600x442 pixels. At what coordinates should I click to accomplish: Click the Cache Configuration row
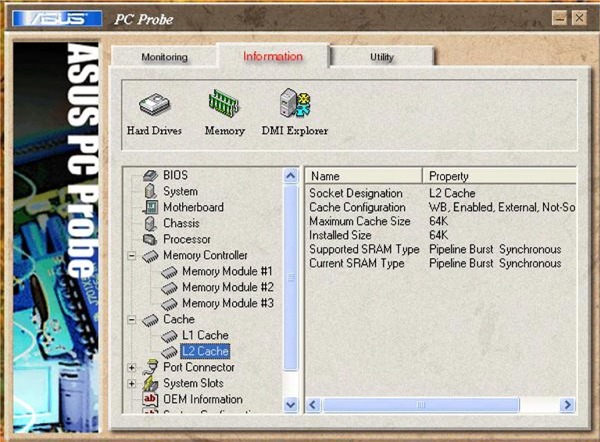coord(441,208)
